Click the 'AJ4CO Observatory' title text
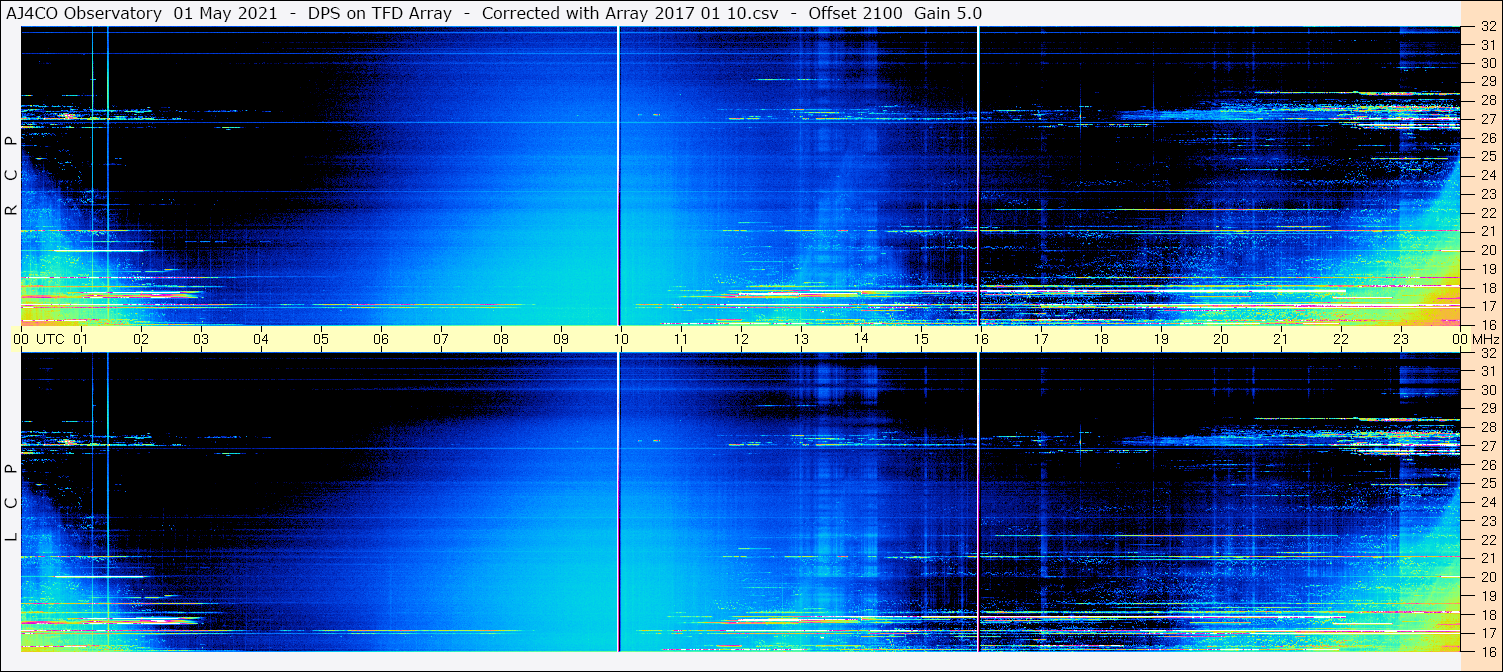Screen dimensions: 1503x672 (84, 13)
